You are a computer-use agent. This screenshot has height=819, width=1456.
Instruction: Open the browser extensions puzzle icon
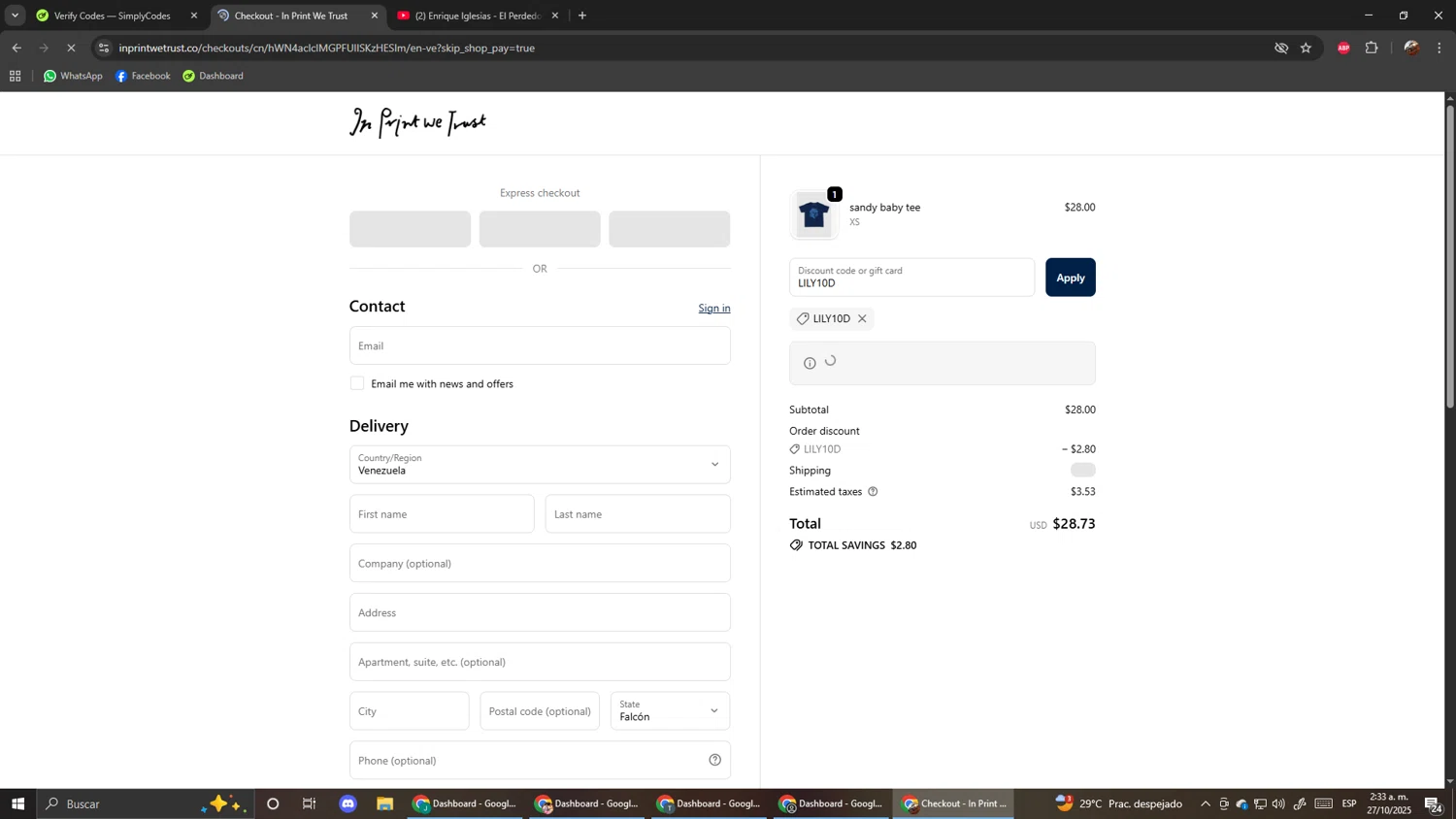click(x=1372, y=48)
